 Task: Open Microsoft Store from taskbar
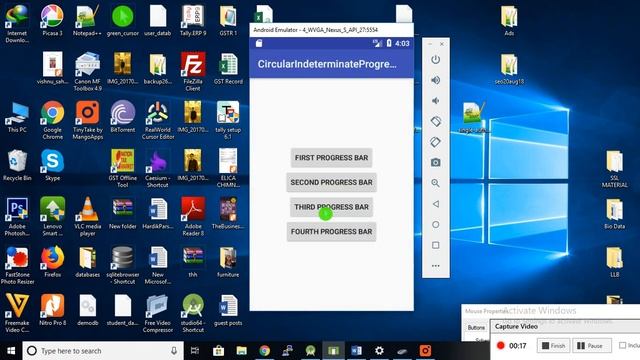218,351
